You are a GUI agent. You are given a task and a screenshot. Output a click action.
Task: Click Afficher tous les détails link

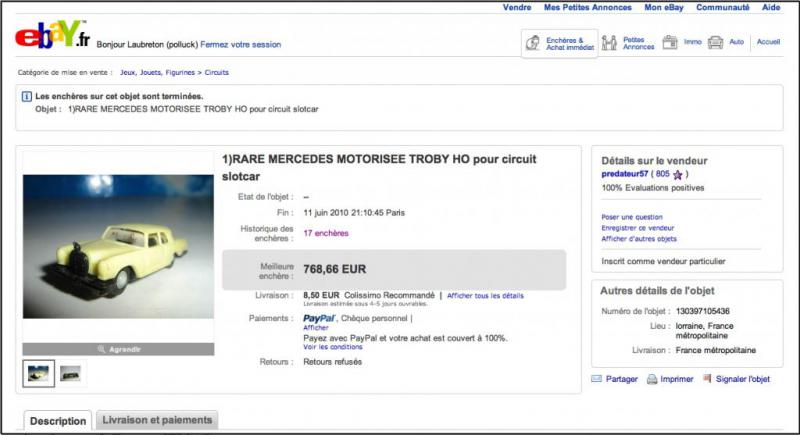click(x=485, y=296)
